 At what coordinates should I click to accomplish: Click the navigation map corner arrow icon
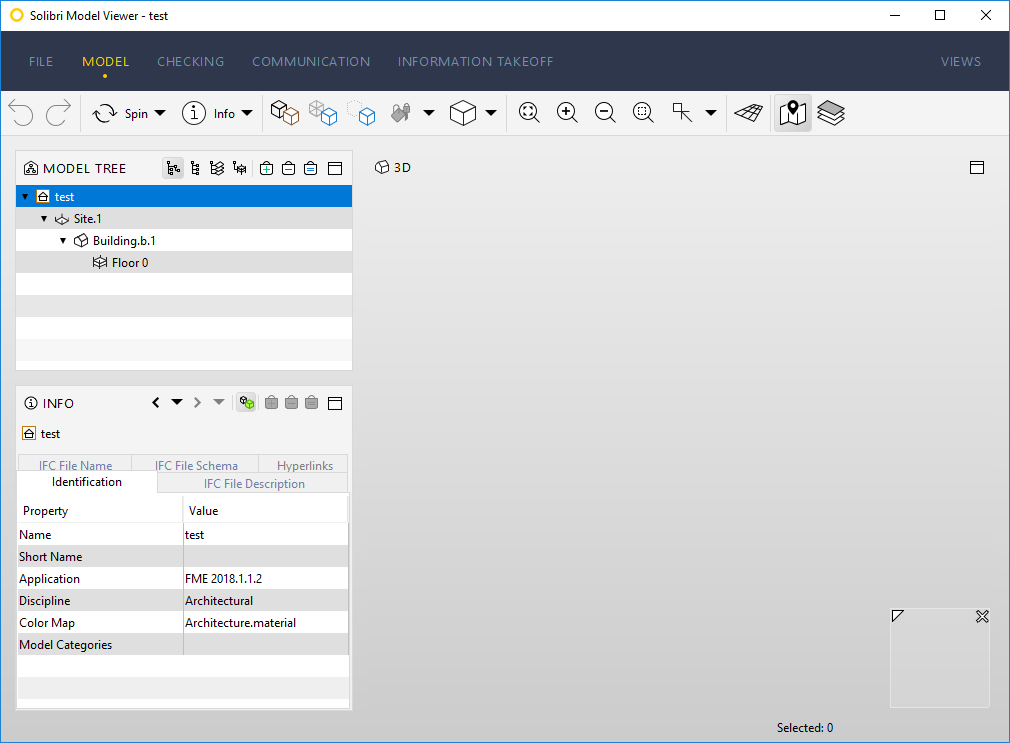[897, 616]
